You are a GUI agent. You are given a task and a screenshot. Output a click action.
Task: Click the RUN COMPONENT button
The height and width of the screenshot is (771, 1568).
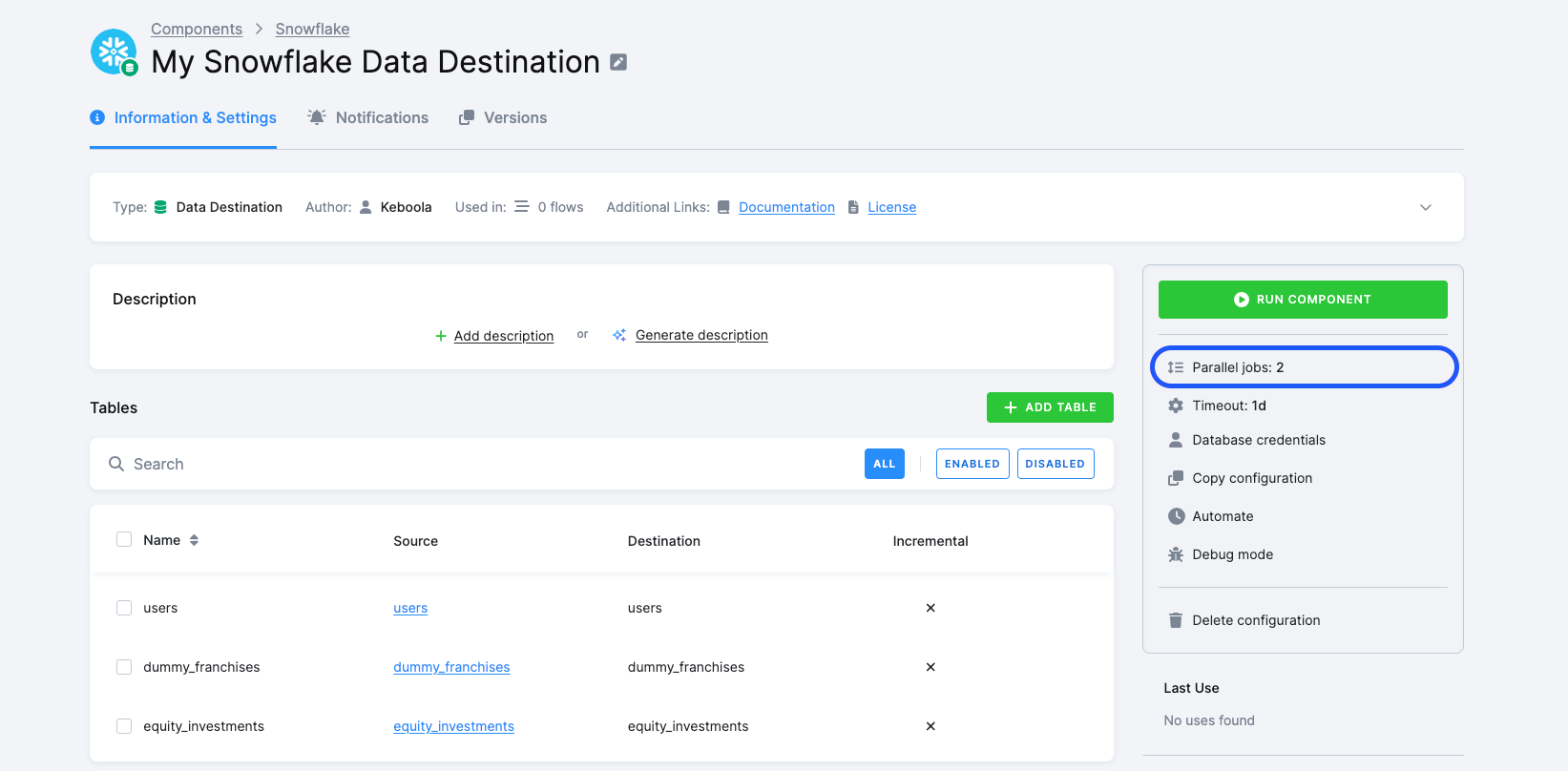[1303, 300]
